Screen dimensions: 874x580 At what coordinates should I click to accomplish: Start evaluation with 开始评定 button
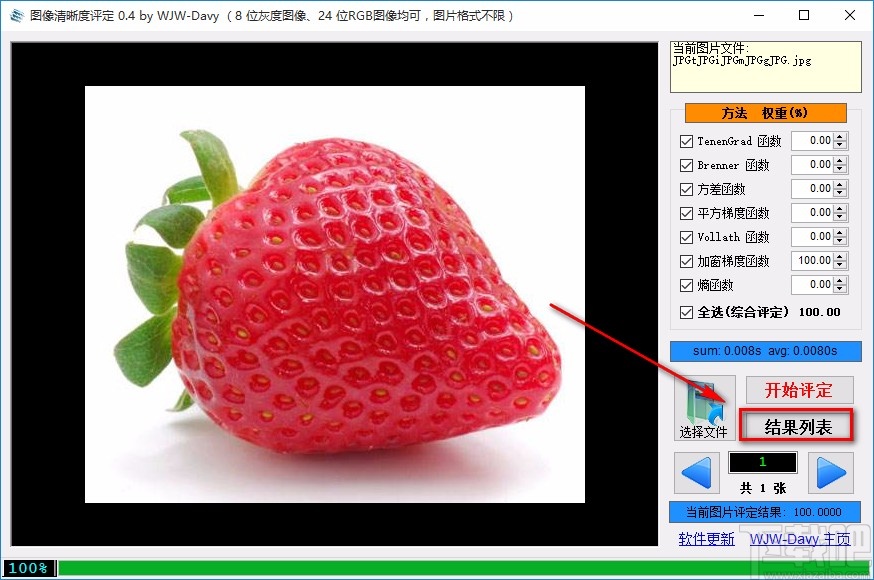pos(799,390)
